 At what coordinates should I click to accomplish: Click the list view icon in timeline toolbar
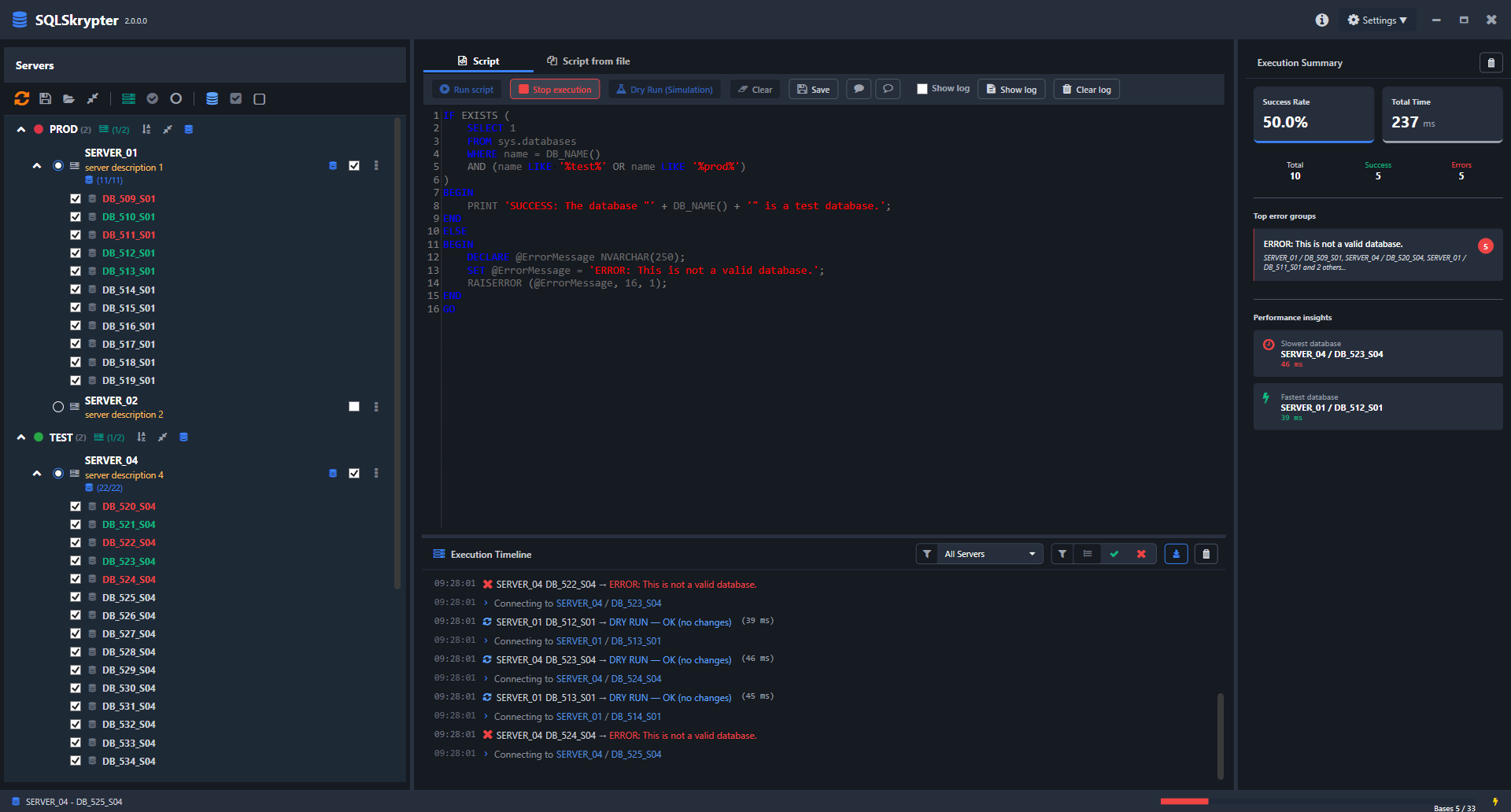1088,554
